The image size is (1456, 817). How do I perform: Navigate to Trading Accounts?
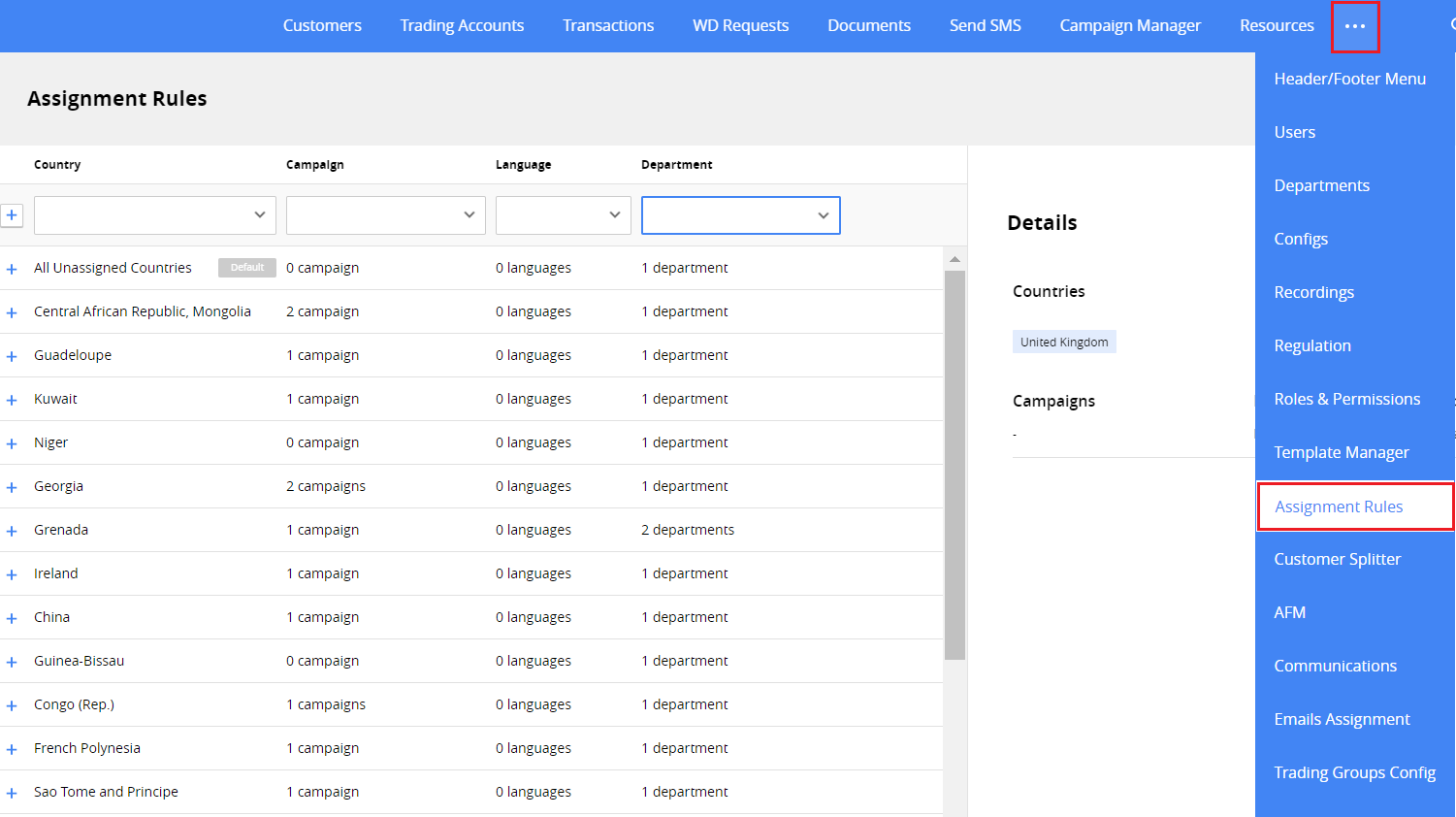(462, 25)
